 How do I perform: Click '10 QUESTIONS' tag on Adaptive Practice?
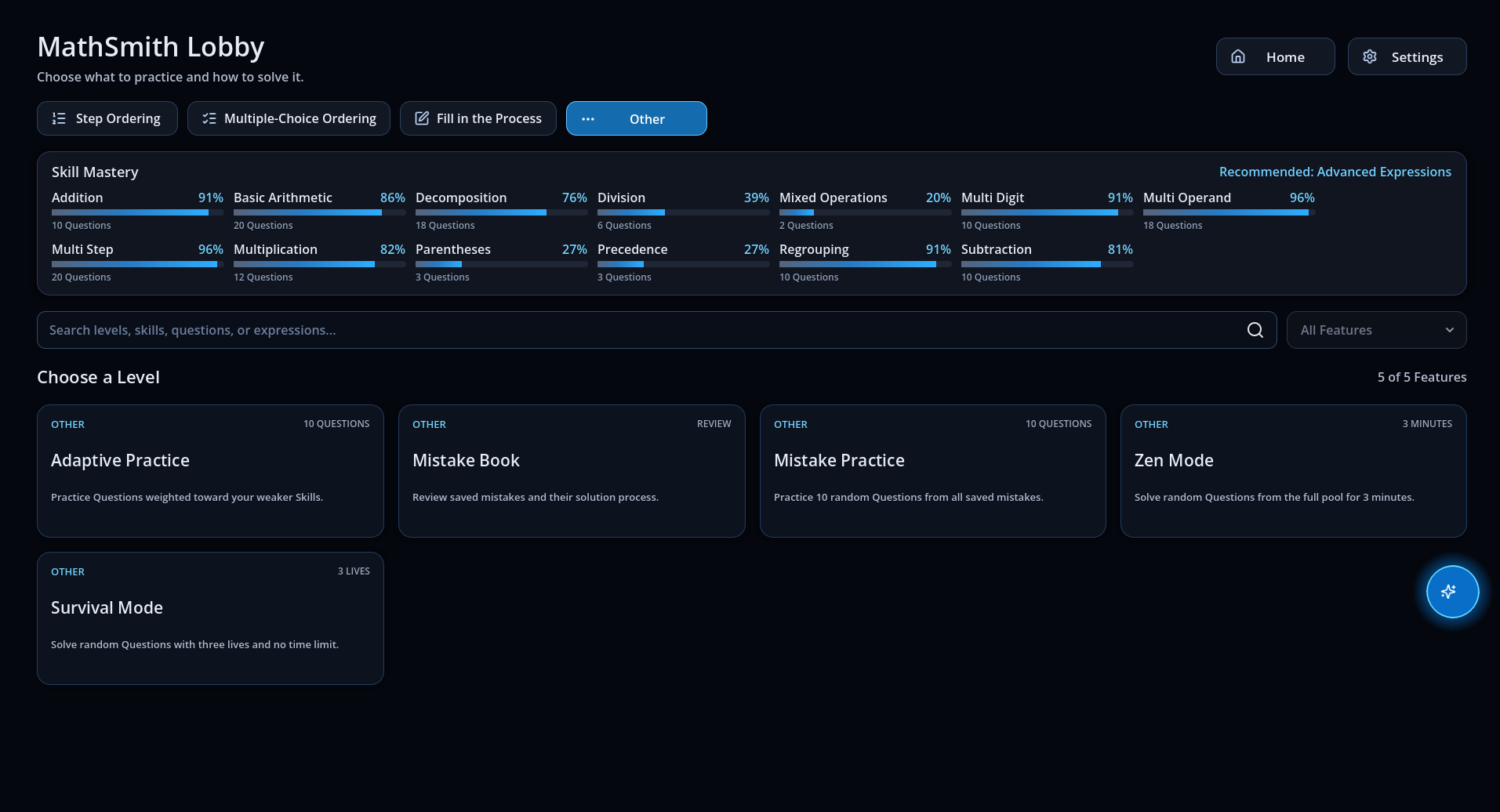click(x=336, y=424)
